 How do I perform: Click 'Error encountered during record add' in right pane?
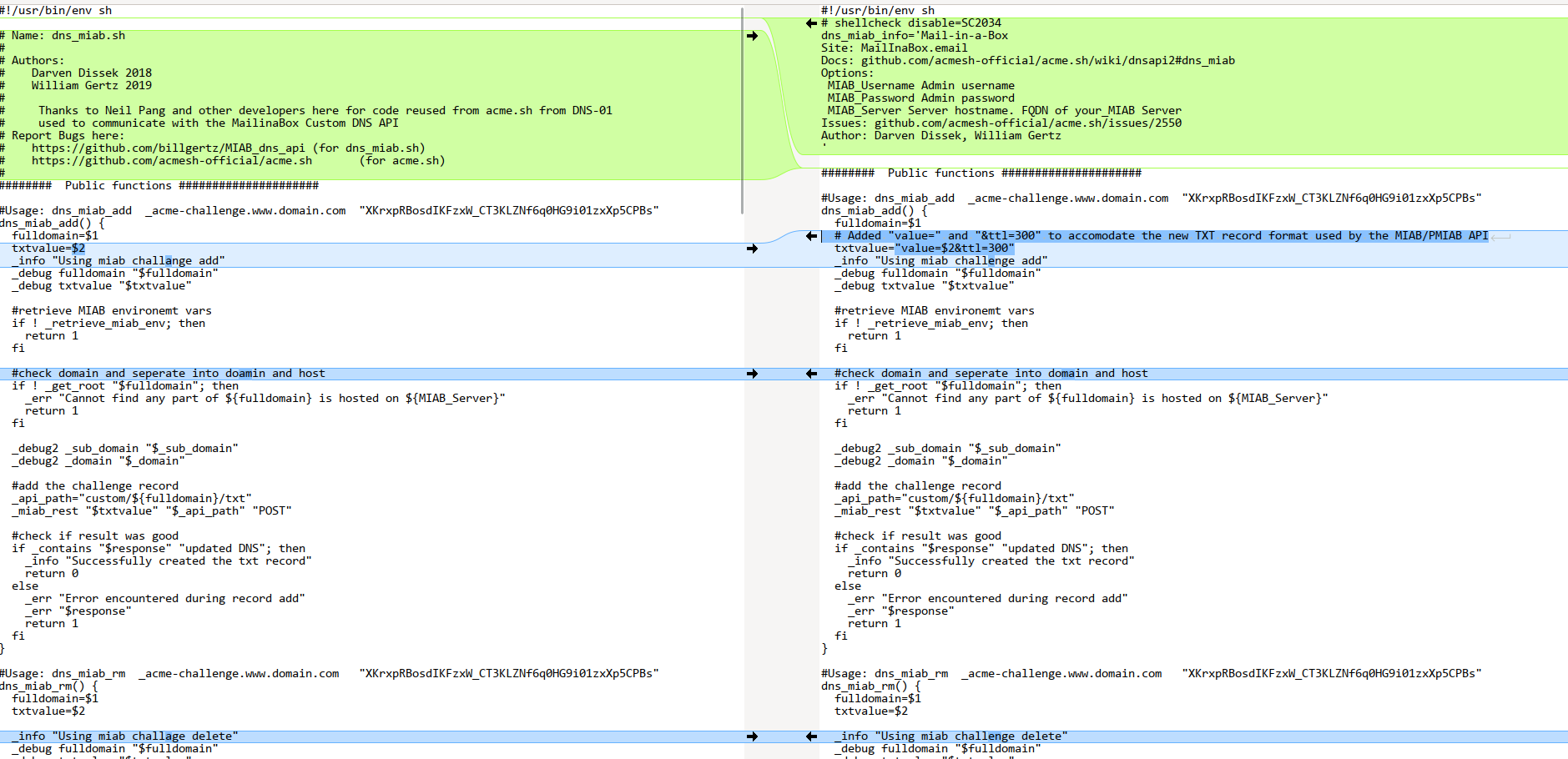(x=988, y=599)
